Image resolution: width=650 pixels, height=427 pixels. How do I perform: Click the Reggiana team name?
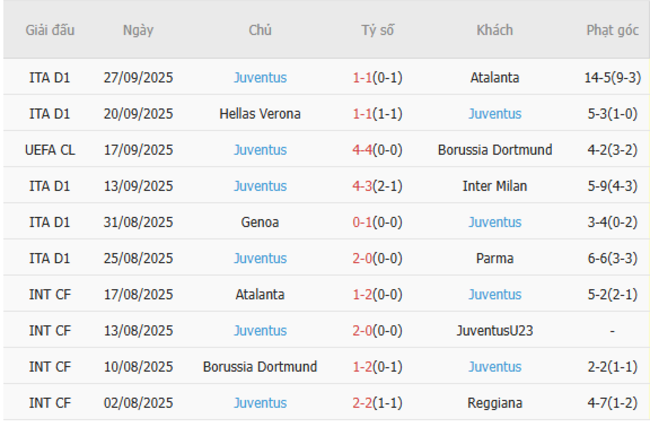click(x=495, y=402)
